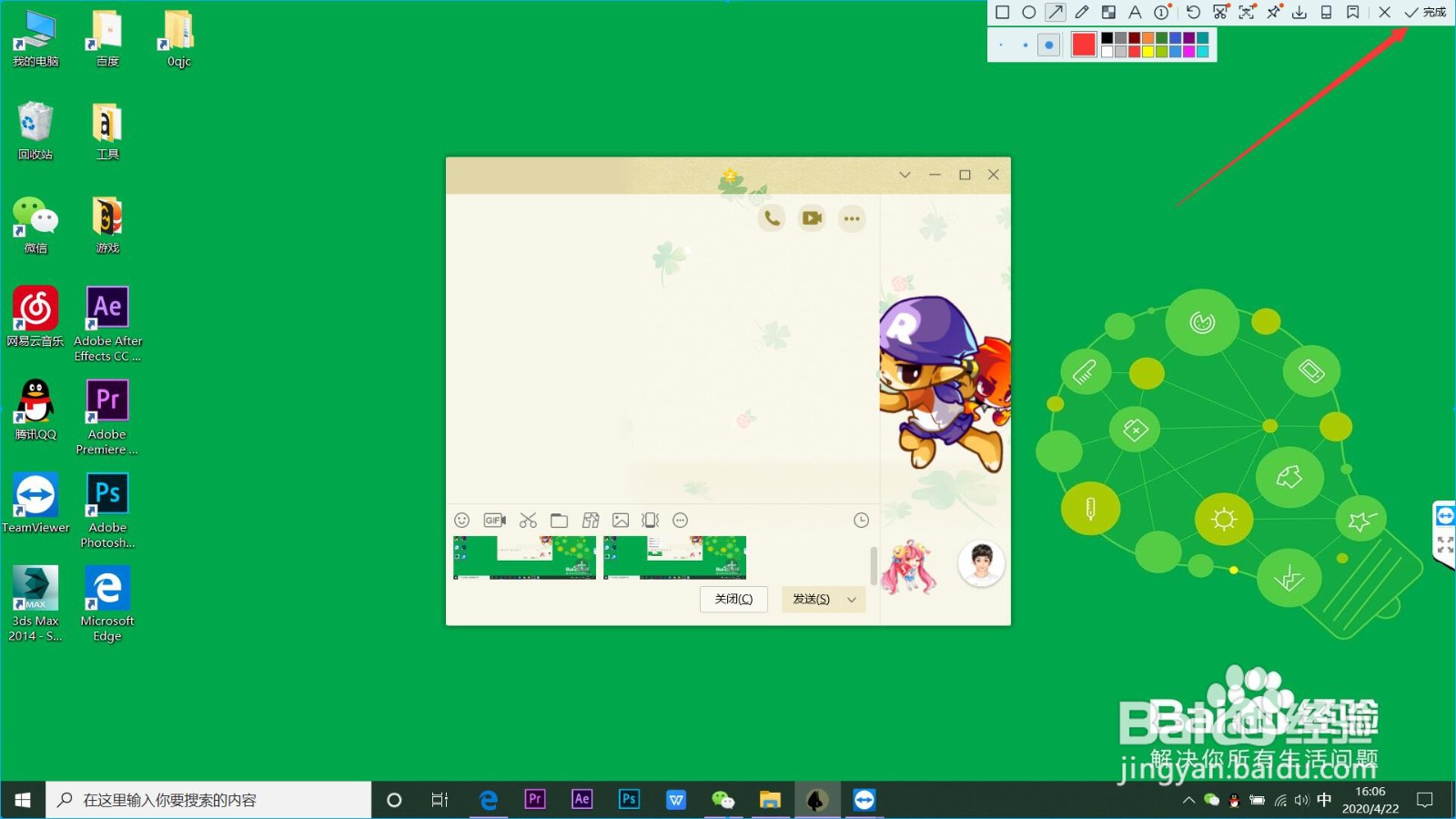
Task: Select the arrow drawing tool
Action: 1055,13
